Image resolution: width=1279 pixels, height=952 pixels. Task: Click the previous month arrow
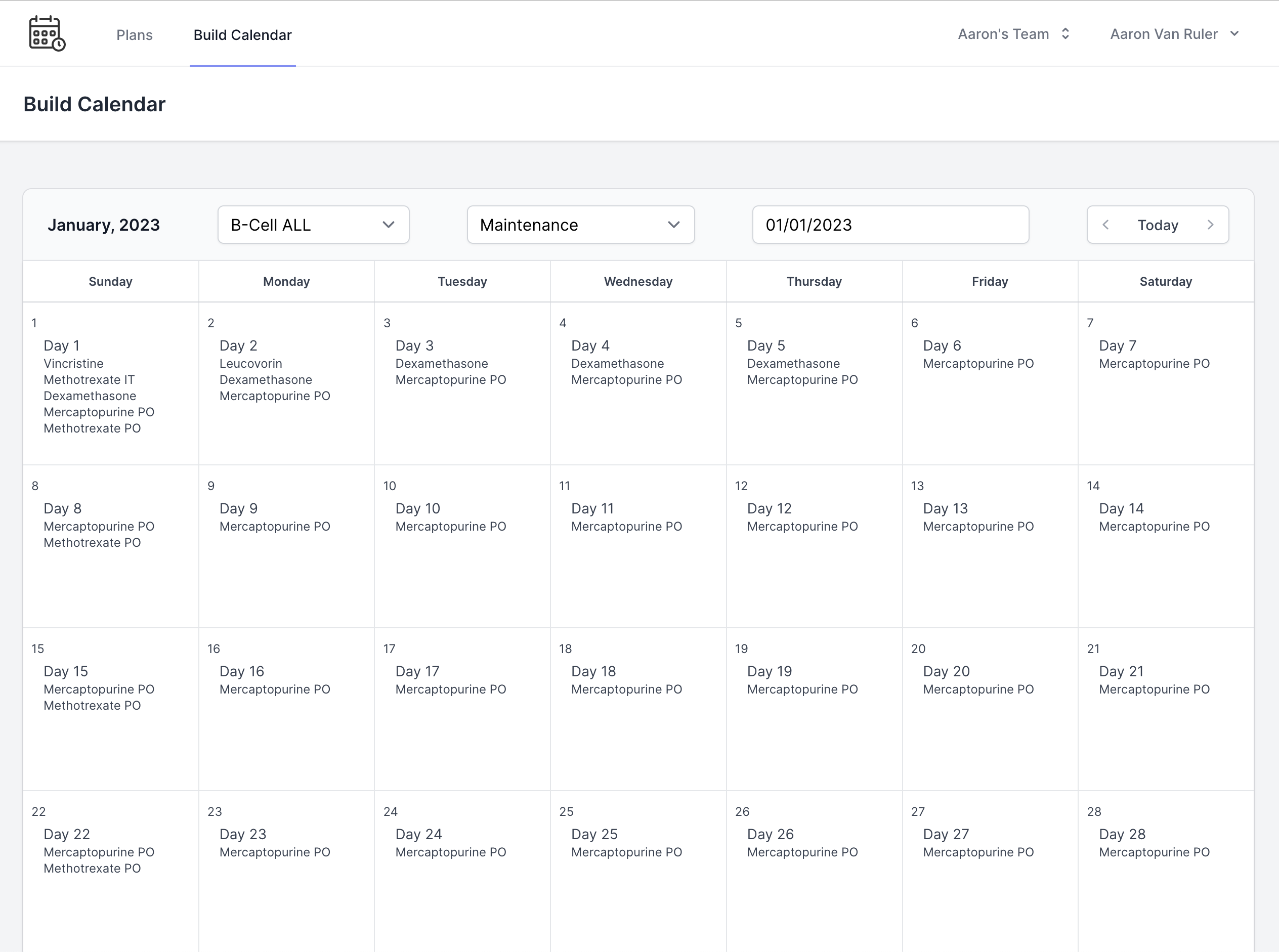(1106, 225)
